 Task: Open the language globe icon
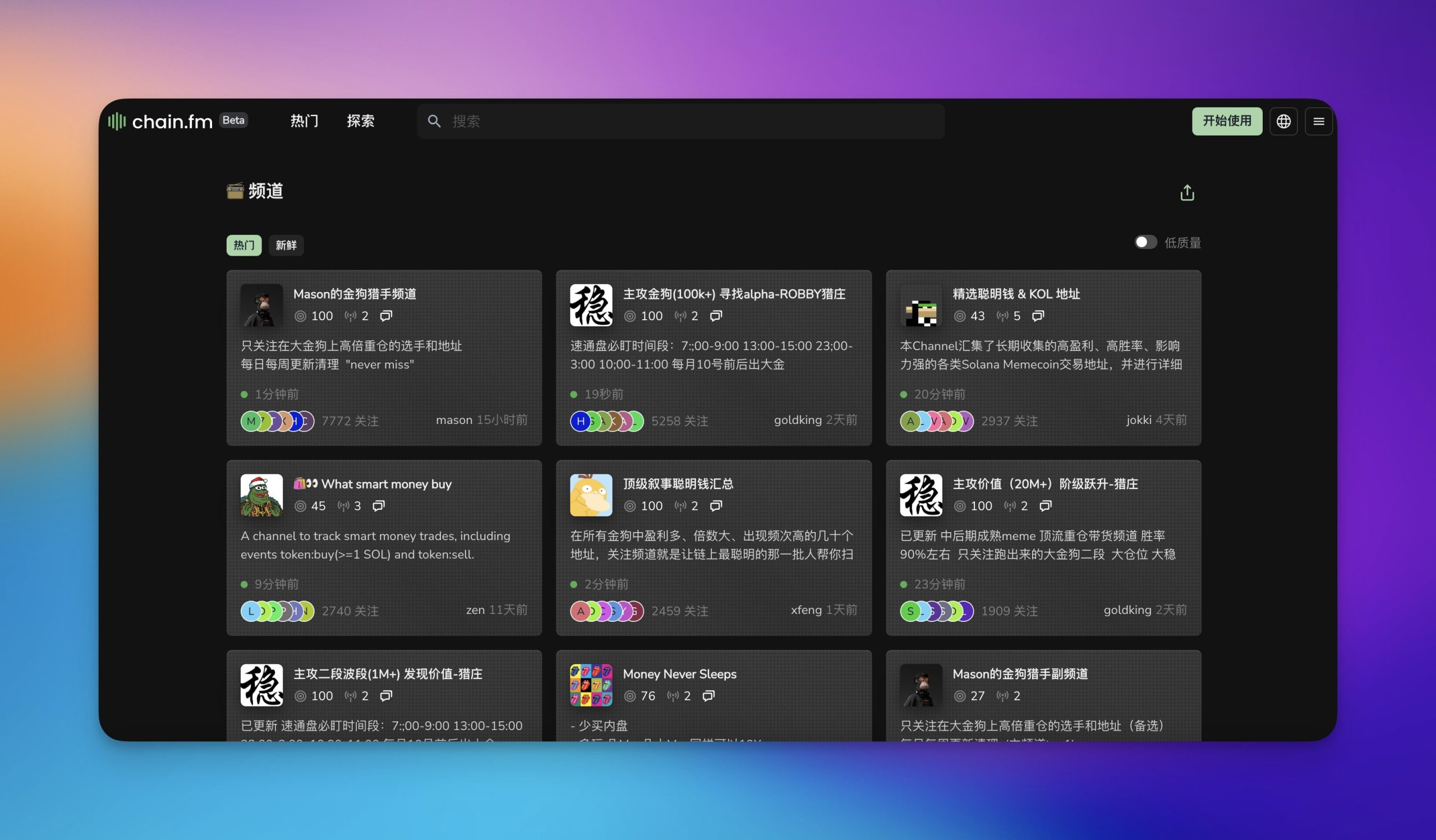pyautogui.click(x=1283, y=121)
